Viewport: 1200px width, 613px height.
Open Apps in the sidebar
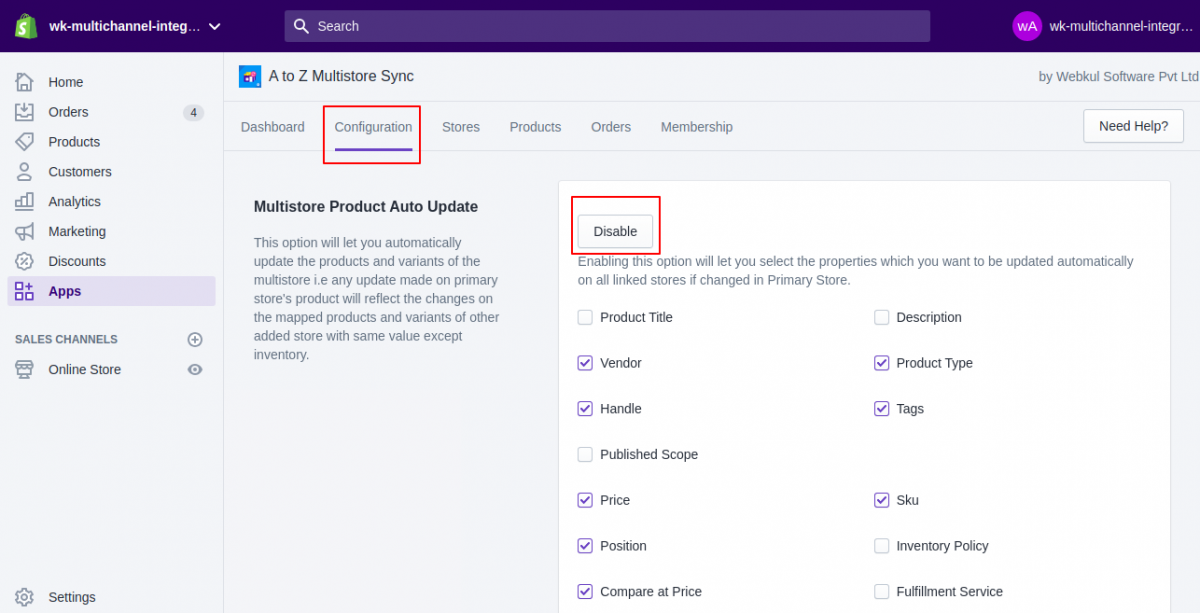111,291
